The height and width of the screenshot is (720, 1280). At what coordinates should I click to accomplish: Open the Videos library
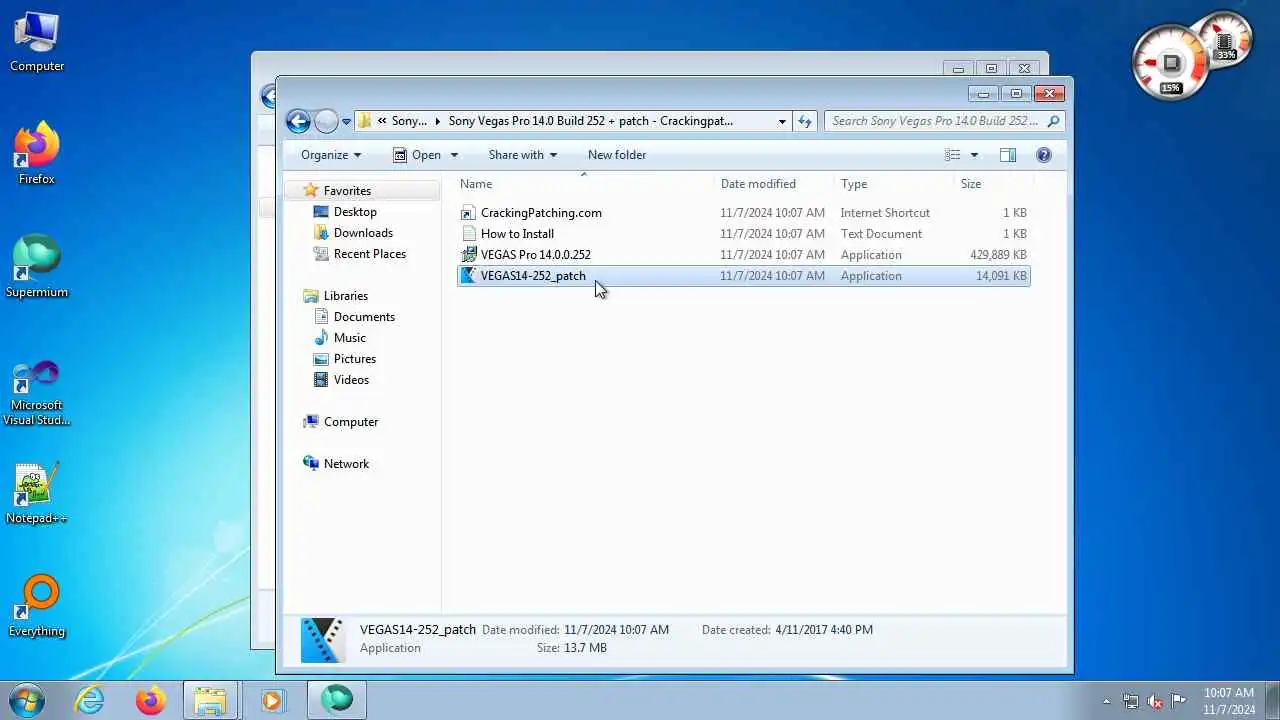pyautogui.click(x=351, y=380)
